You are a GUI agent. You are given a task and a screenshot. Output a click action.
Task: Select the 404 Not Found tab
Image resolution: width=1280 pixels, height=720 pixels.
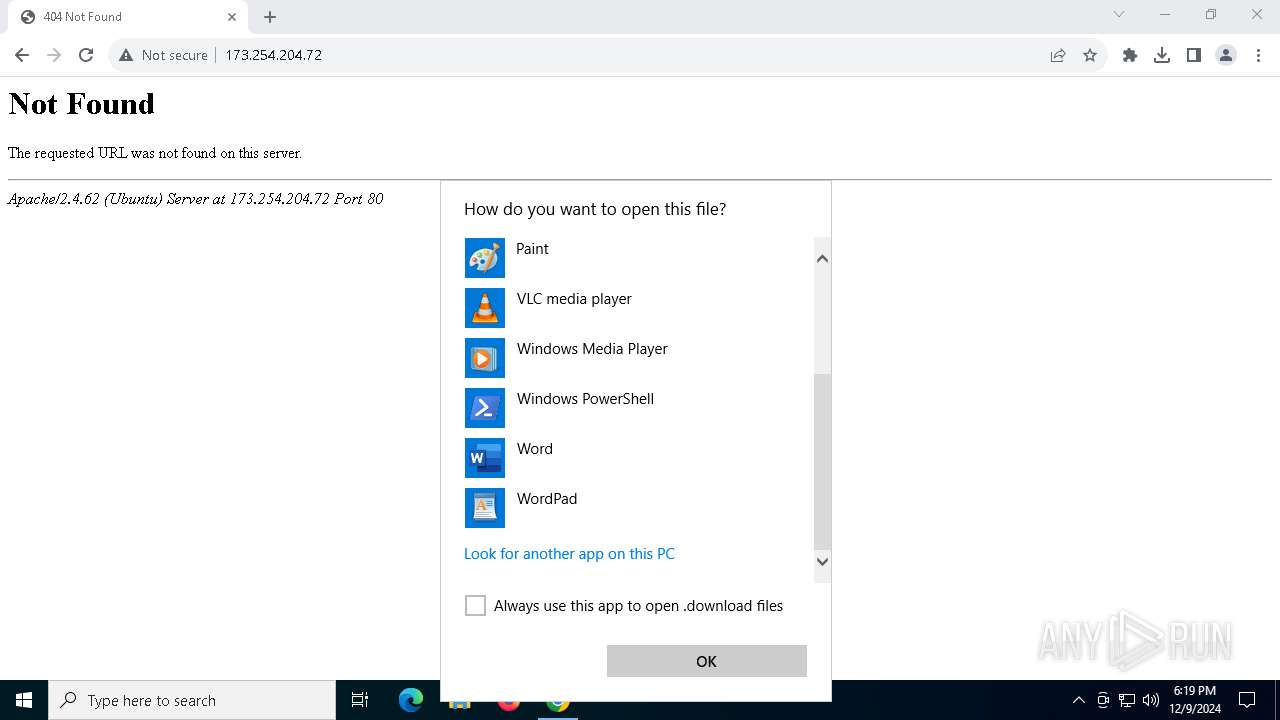tap(128, 17)
